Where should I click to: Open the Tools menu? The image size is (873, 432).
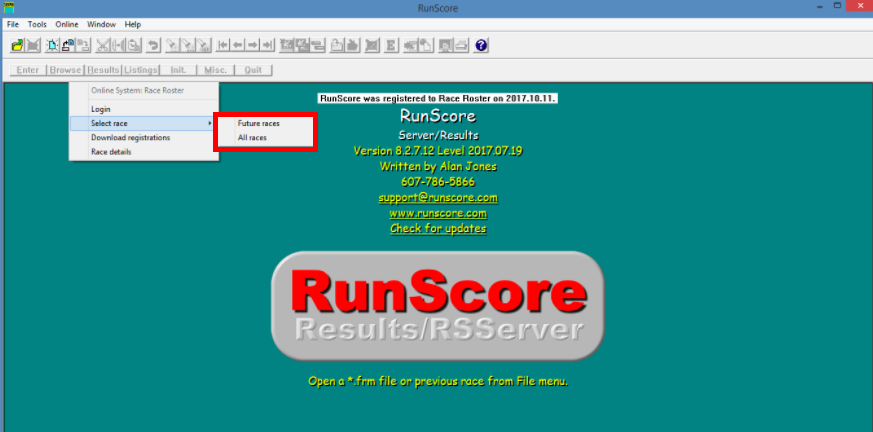point(37,24)
